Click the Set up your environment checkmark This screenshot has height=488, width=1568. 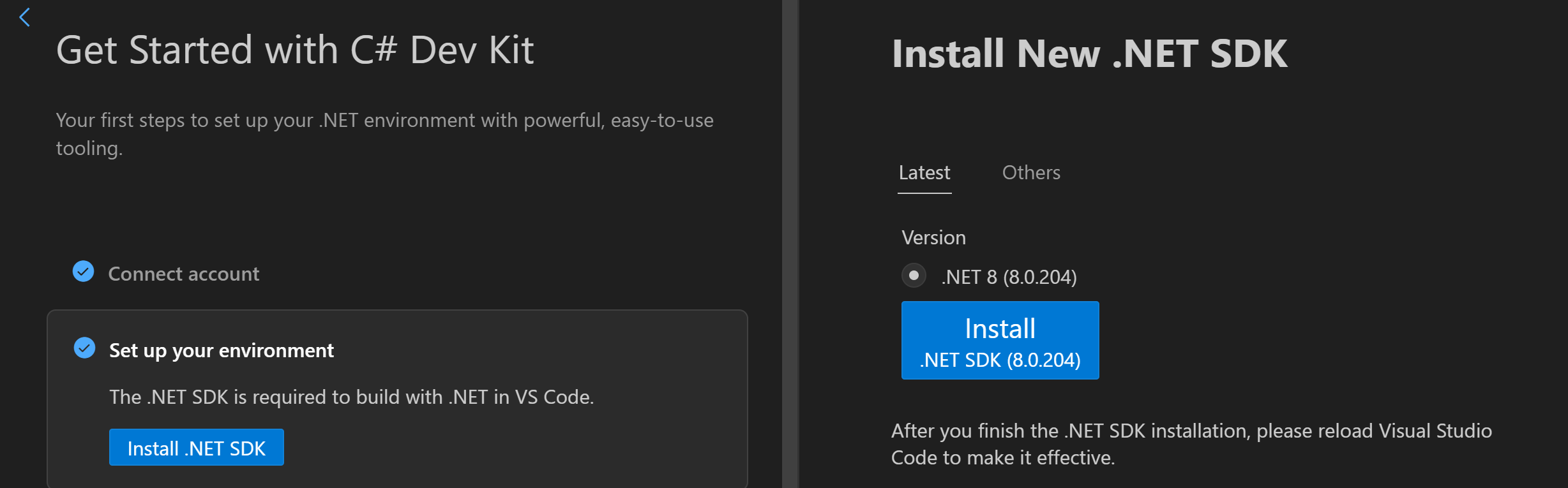(x=84, y=348)
